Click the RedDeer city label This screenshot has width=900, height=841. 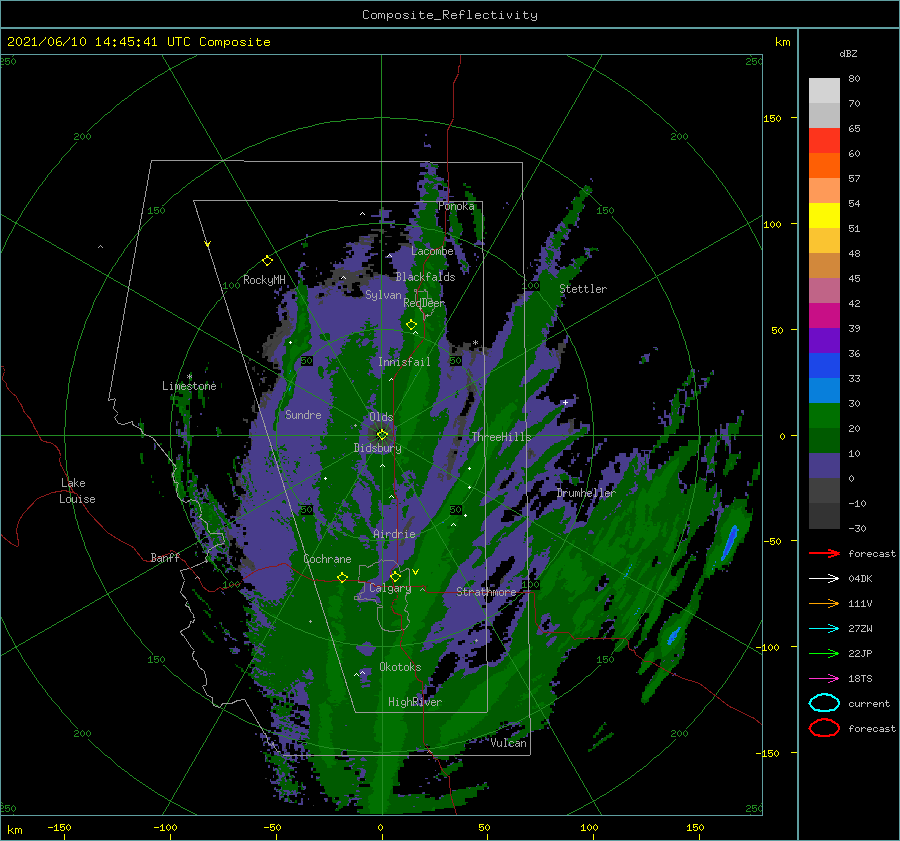pyautogui.click(x=424, y=303)
